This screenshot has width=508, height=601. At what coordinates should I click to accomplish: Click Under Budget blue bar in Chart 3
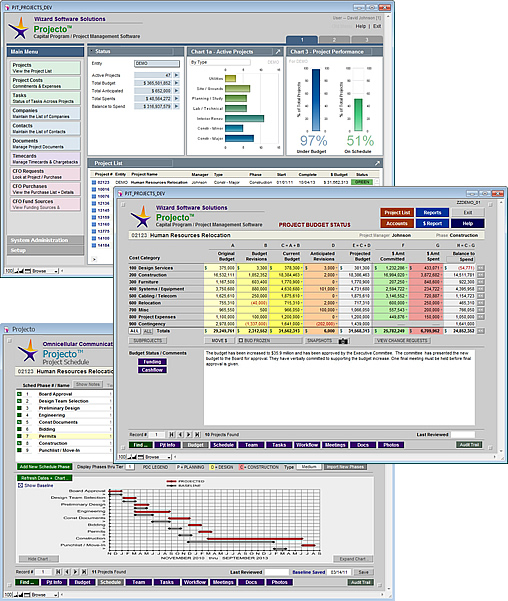(316, 100)
